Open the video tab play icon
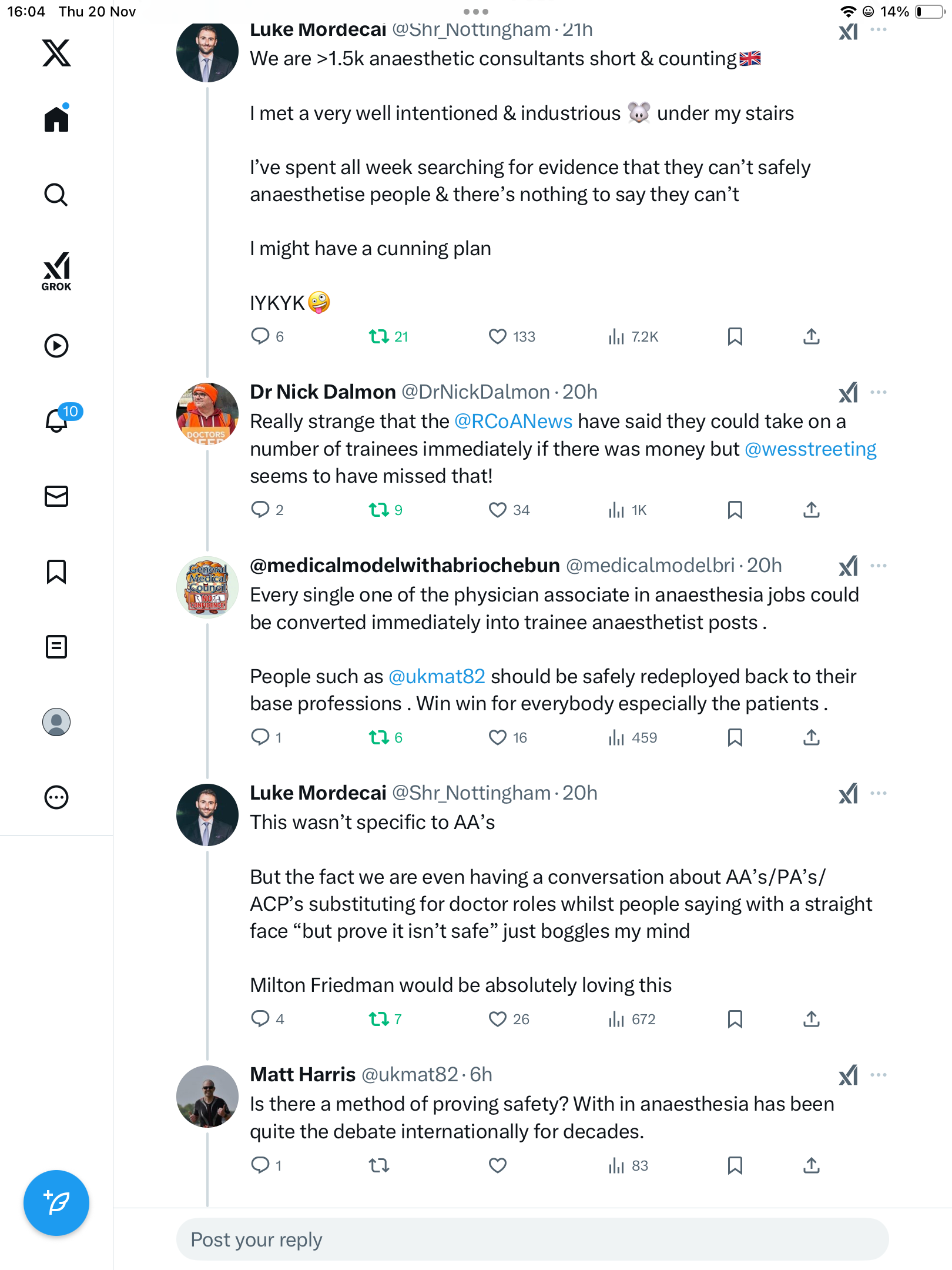This screenshot has width=952, height=1270. click(56, 346)
